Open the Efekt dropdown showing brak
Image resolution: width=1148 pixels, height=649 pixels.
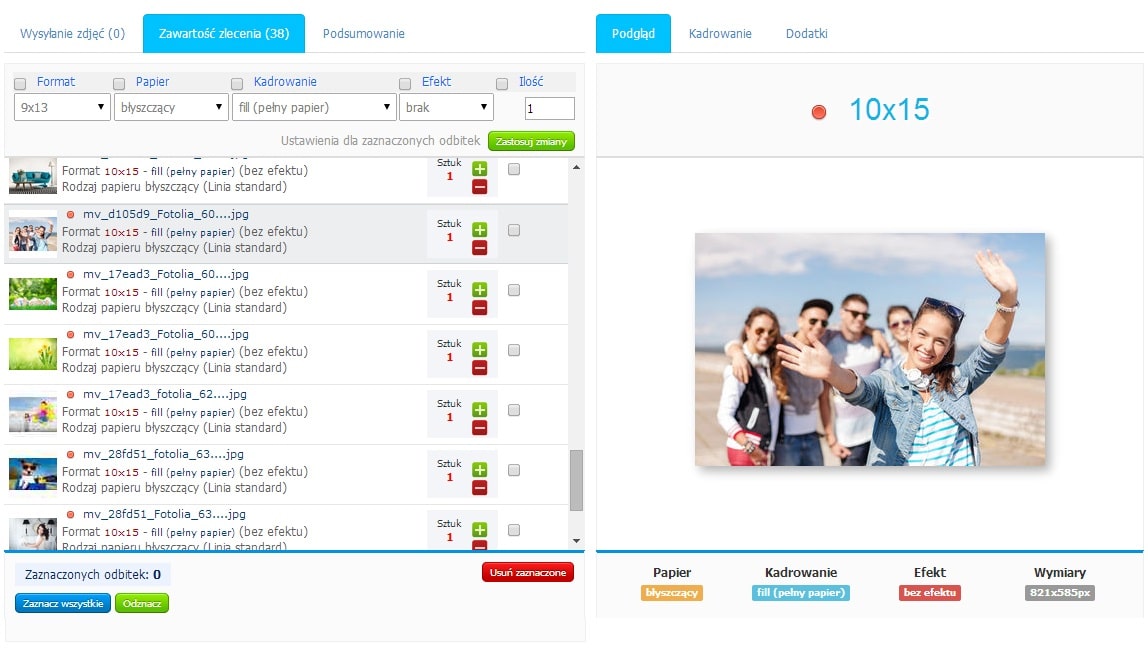point(446,107)
